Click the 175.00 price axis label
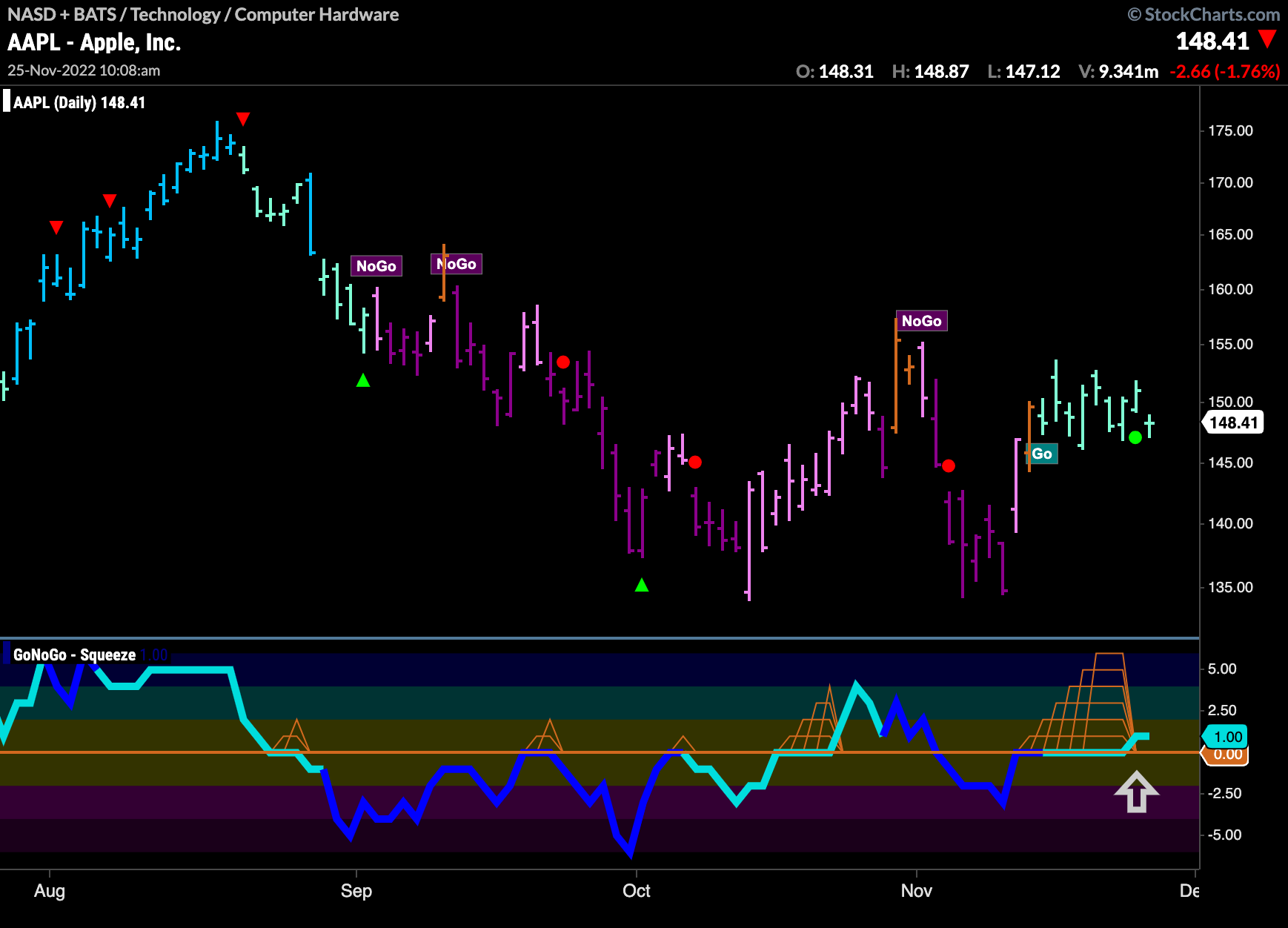The image size is (1288, 928). (1230, 130)
